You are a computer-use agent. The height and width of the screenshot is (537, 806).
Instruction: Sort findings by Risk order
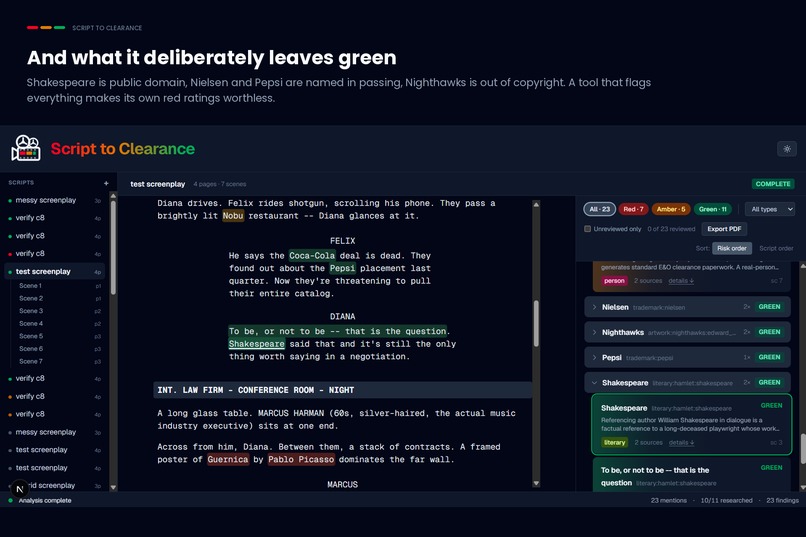click(x=731, y=248)
